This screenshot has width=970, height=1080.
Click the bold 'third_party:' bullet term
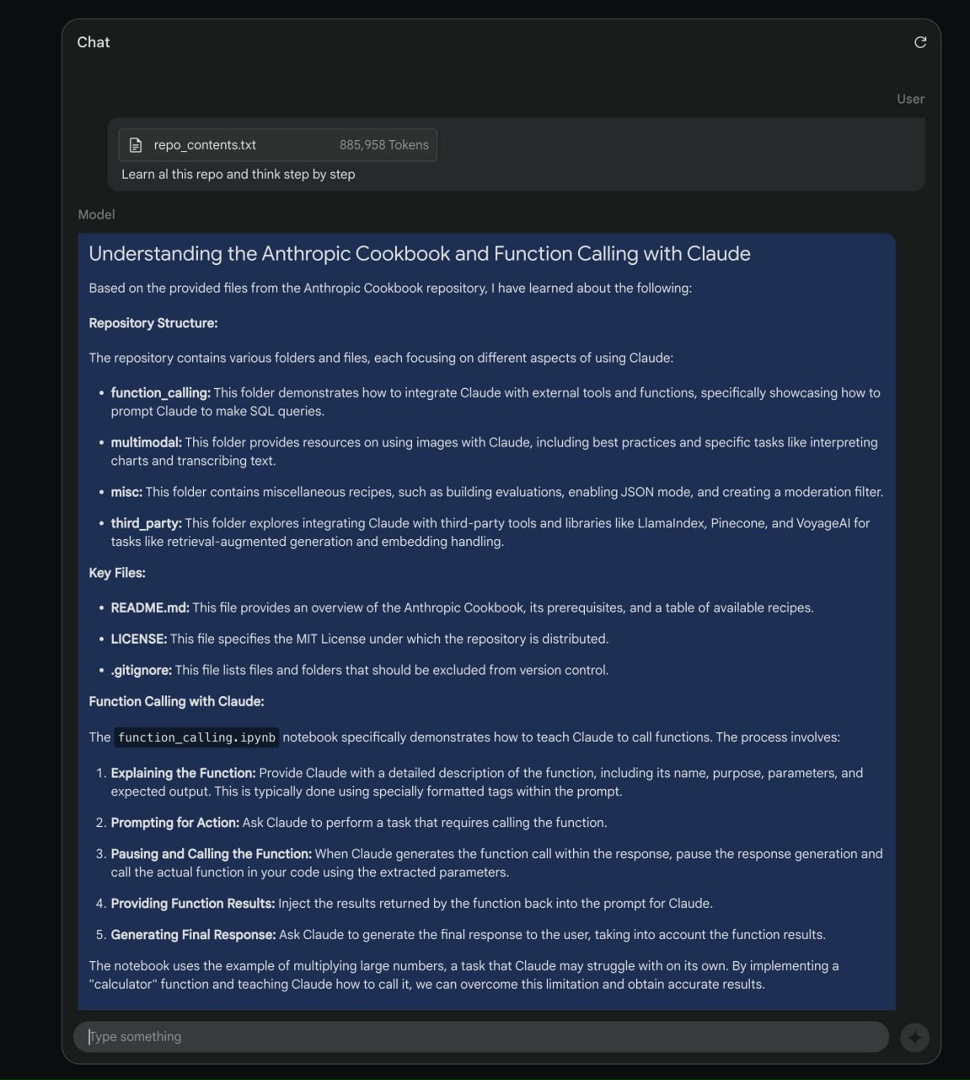146,523
